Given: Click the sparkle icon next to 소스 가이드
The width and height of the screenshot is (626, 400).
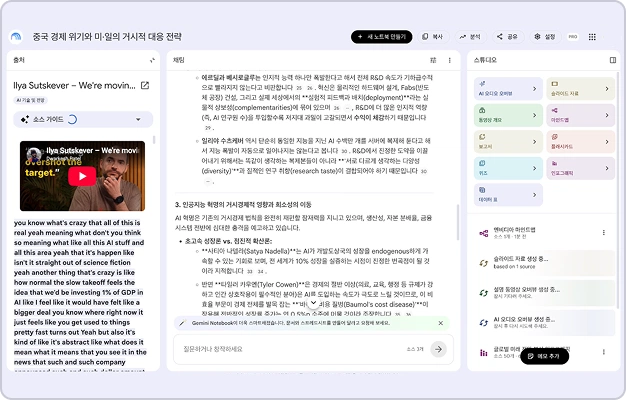Looking at the screenshot, I should 25,119.
